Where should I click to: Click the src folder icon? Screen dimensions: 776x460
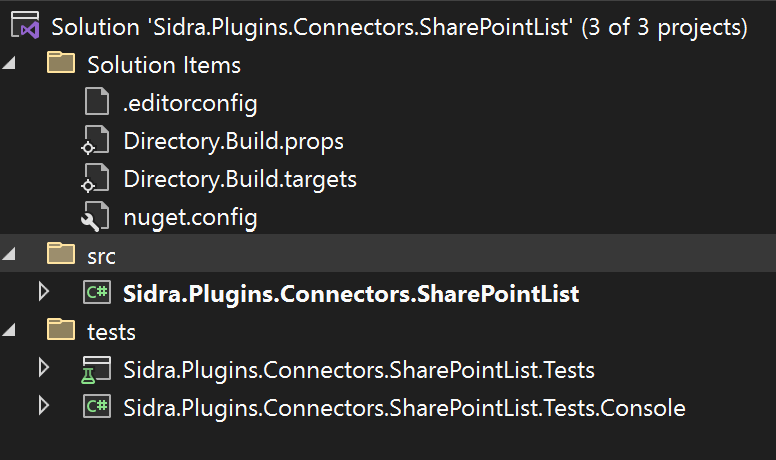coord(62,255)
